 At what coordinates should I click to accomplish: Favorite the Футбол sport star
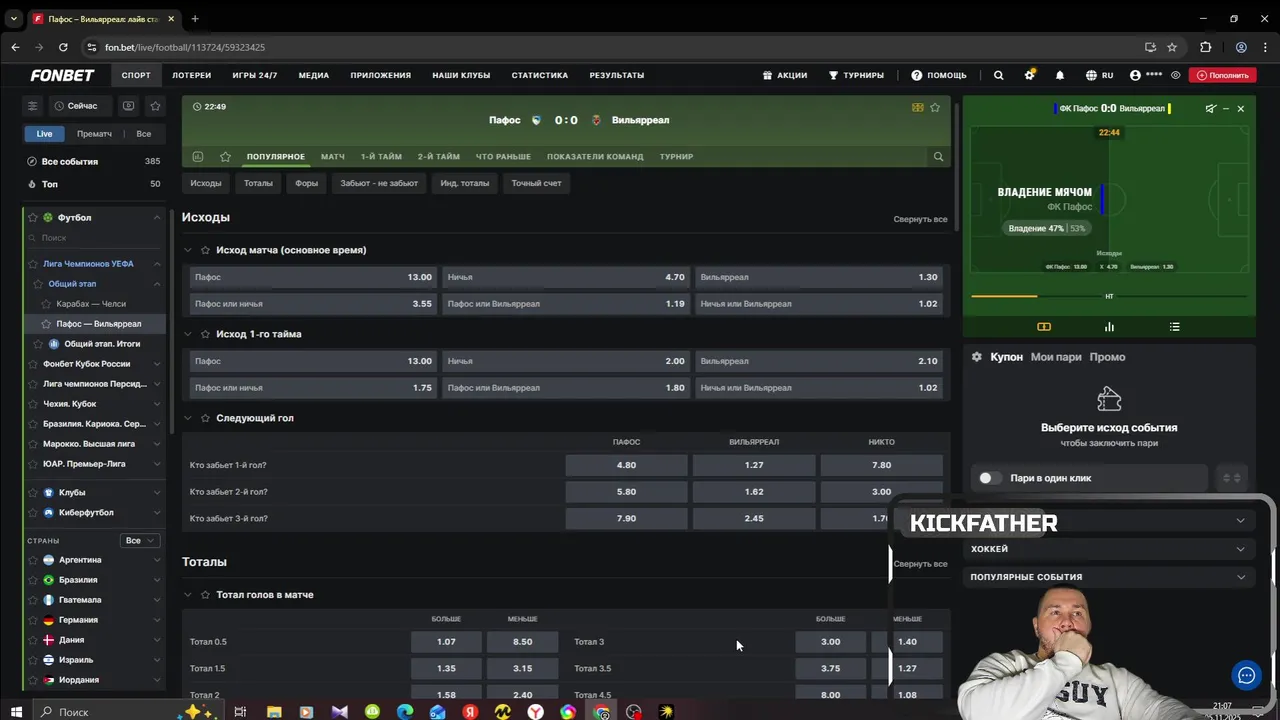tap(33, 217)
